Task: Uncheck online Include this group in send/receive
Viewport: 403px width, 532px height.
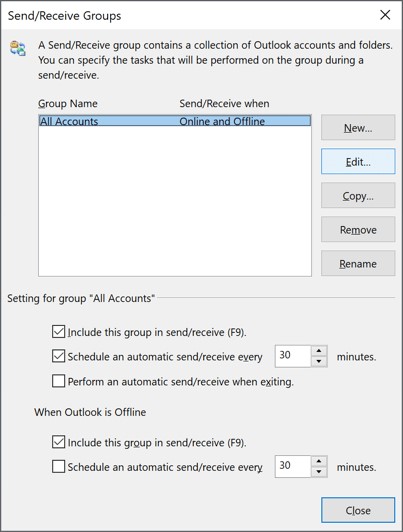Action: 58,331
